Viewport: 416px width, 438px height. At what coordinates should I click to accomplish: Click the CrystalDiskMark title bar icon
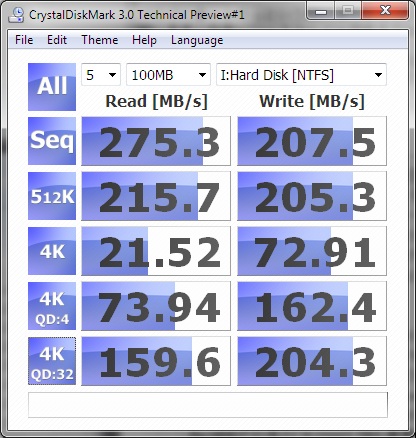click(x=16, y=14)
